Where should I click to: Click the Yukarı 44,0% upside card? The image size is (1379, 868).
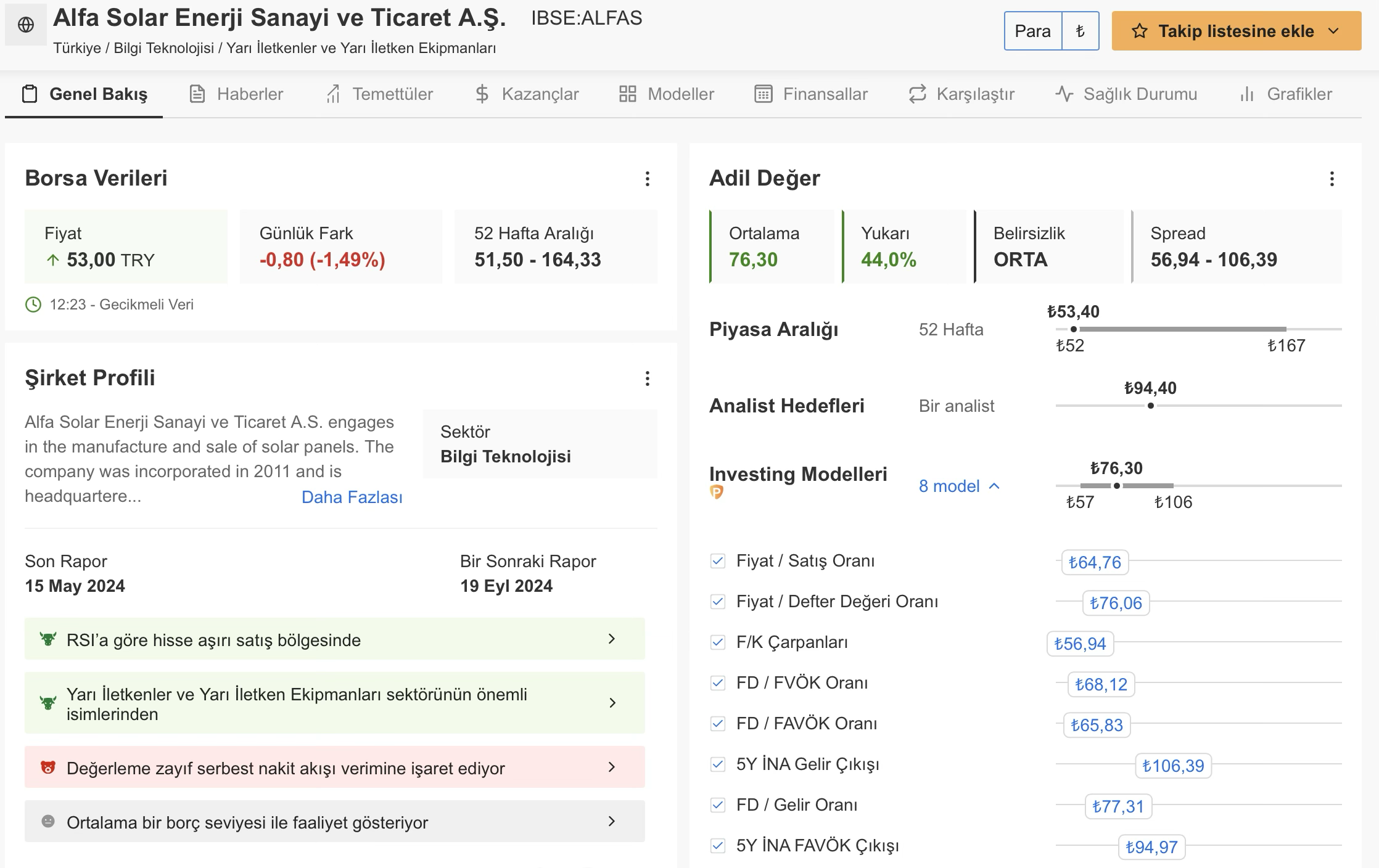(904, 247)
